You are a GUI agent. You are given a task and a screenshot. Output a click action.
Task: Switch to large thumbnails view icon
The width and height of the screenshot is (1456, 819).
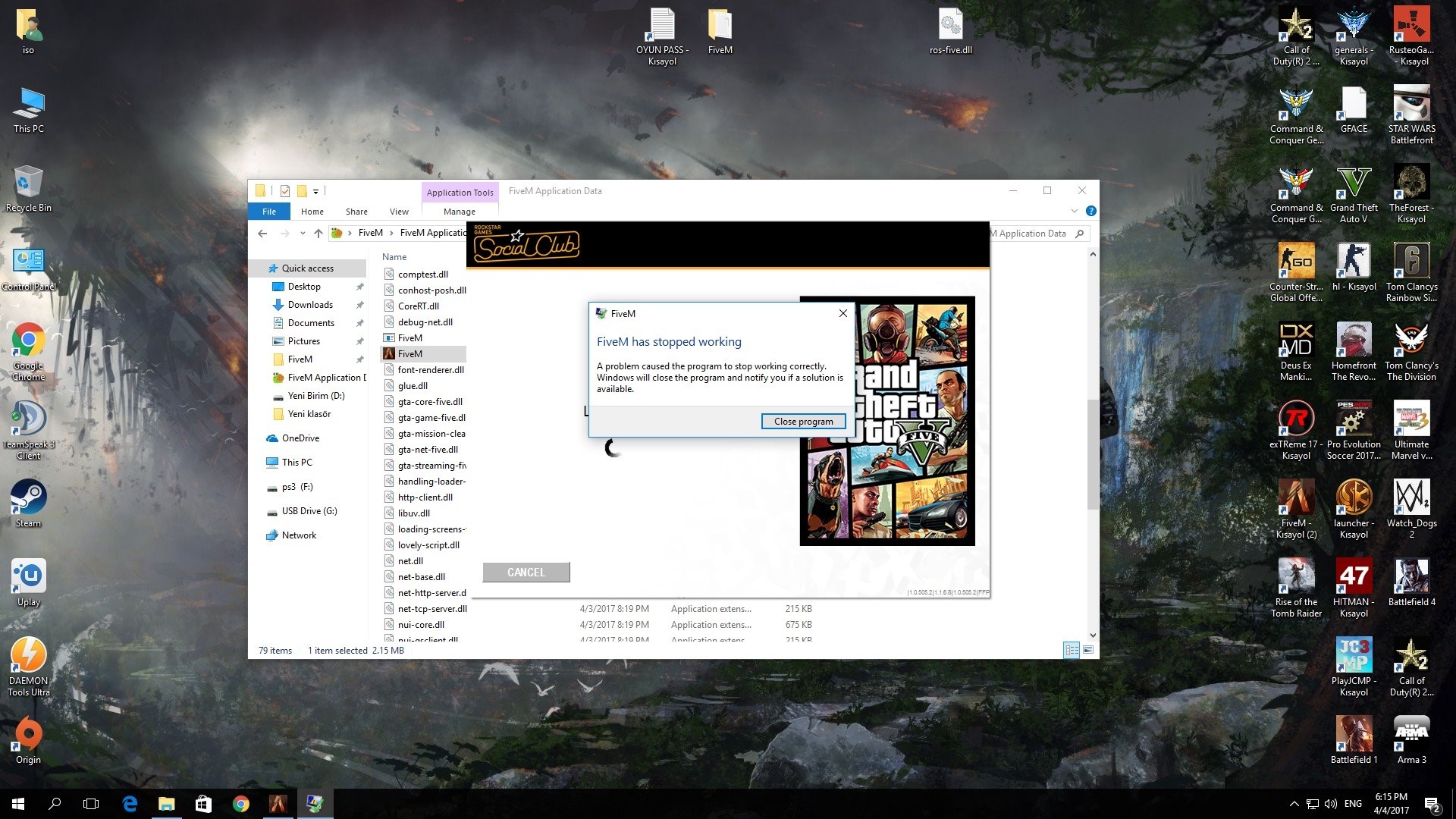click(x=1088, y=650)
